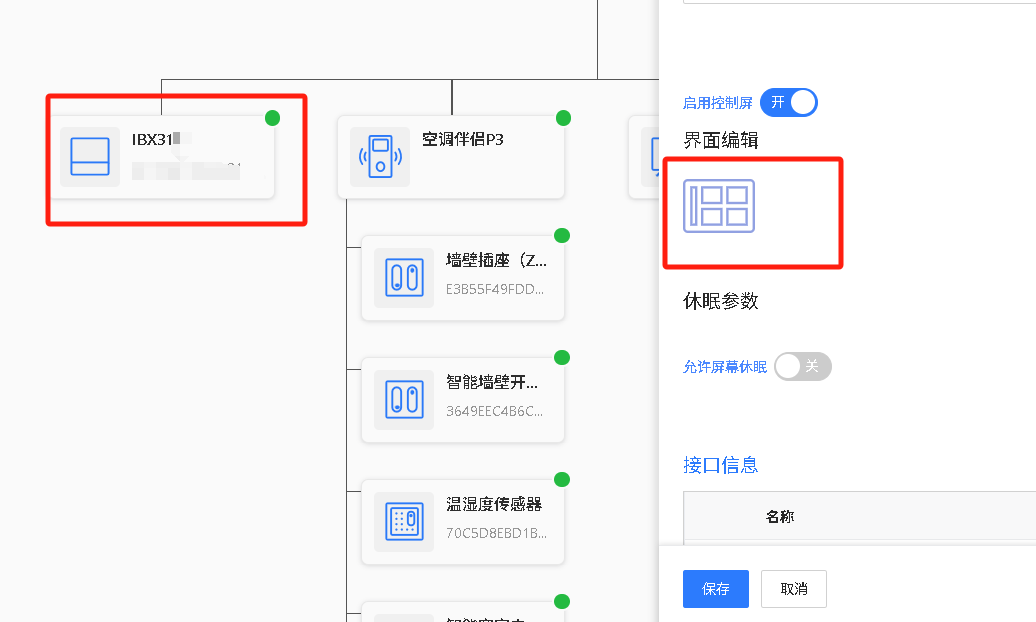
Task: Click the 名称 column header
Action: click(x=780, y=517)
